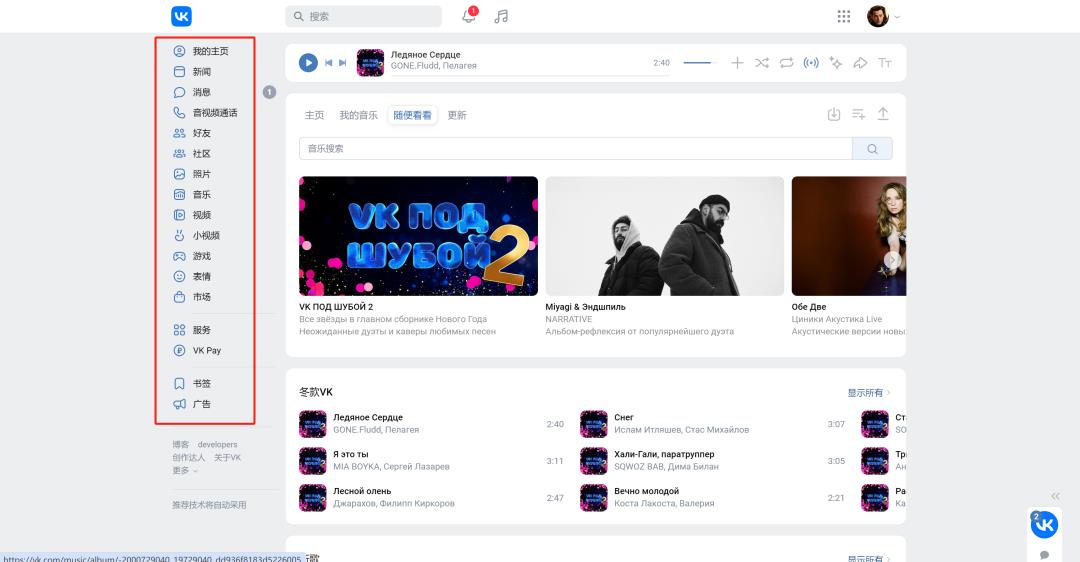Switch to the 我的音乐 tab
Viewport: 1080px width, 562px height.
click(358, 115)
